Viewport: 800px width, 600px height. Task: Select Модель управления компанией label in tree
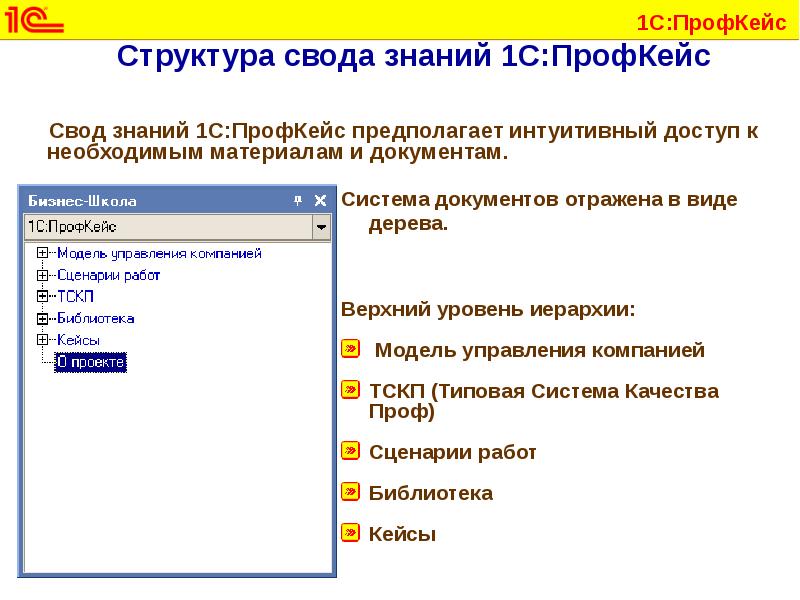pyautogui.click(x=159, y=253)
